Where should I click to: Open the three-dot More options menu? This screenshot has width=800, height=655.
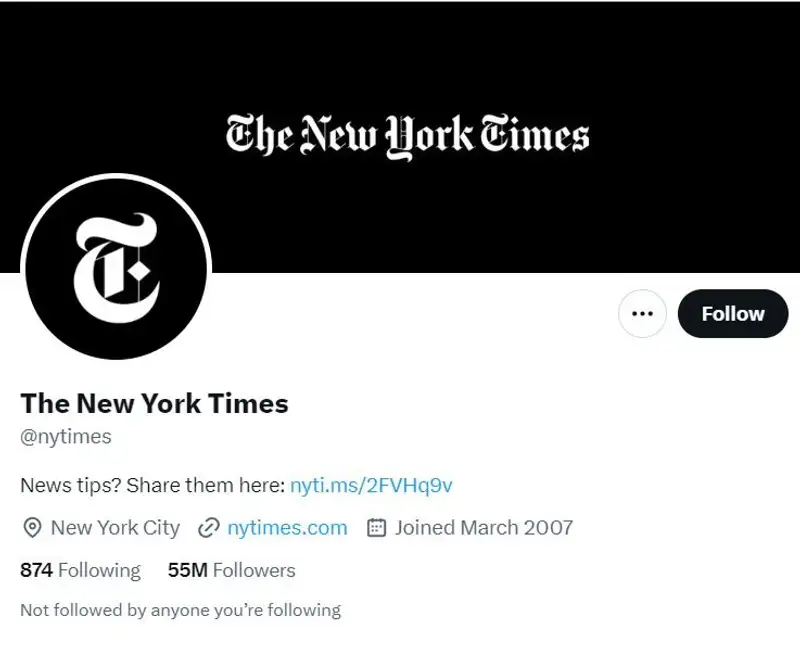[642, 314]
